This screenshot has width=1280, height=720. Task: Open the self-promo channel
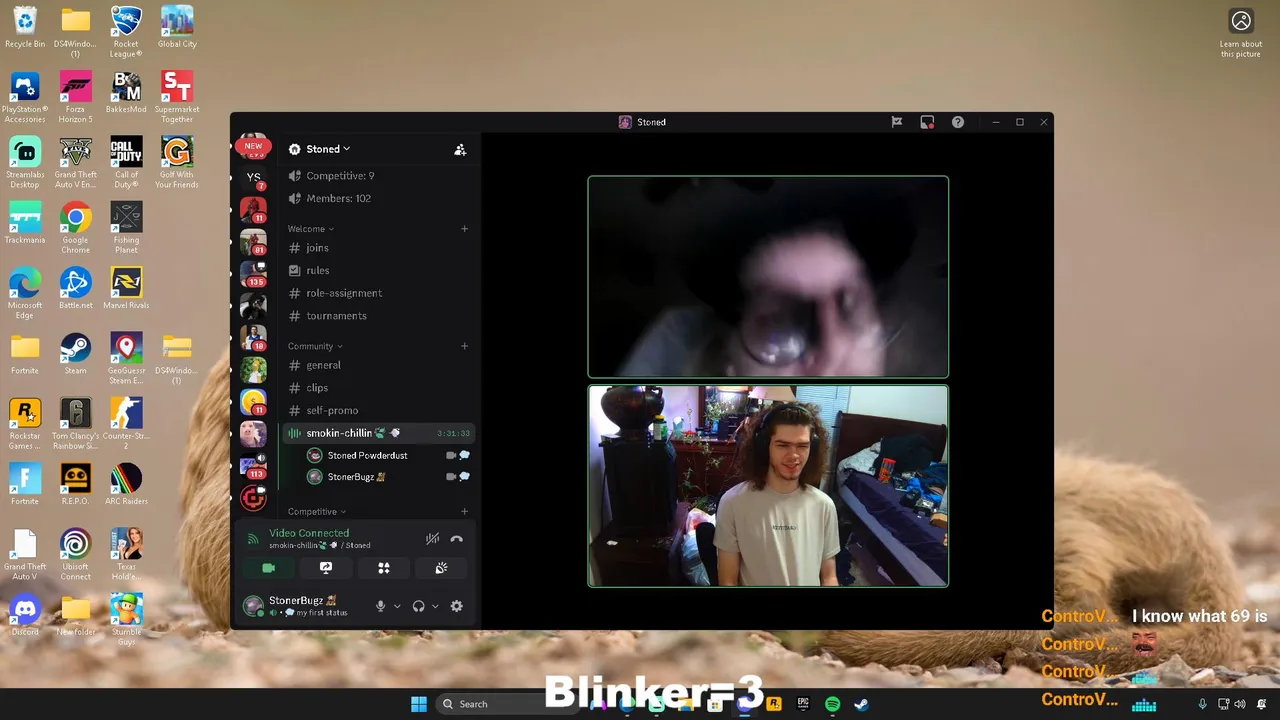pyautogui.click(x=379, y=410)
